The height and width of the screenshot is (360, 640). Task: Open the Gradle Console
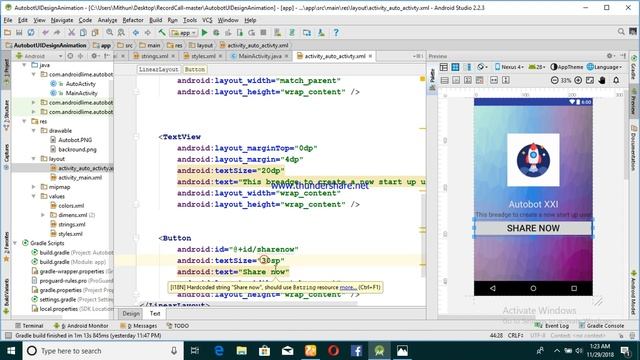(x=602, y=326)
